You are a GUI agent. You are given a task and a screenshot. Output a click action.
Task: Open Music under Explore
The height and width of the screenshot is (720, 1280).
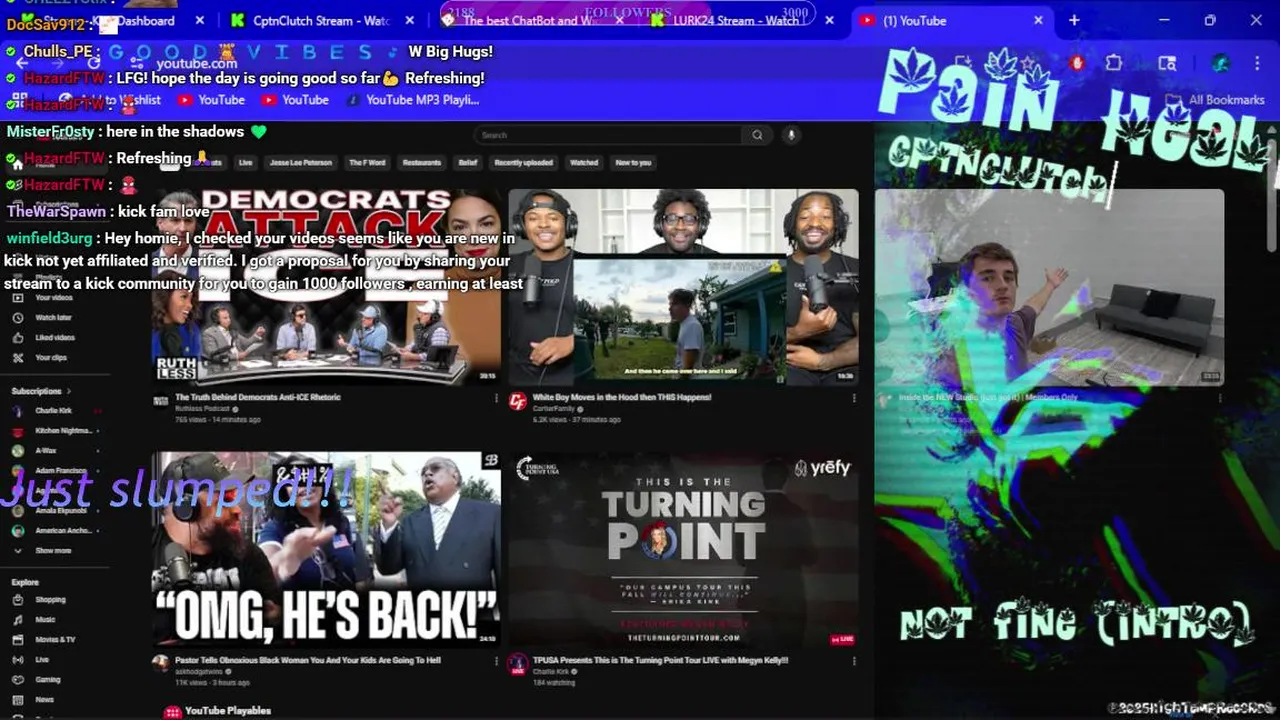(45, 620)
